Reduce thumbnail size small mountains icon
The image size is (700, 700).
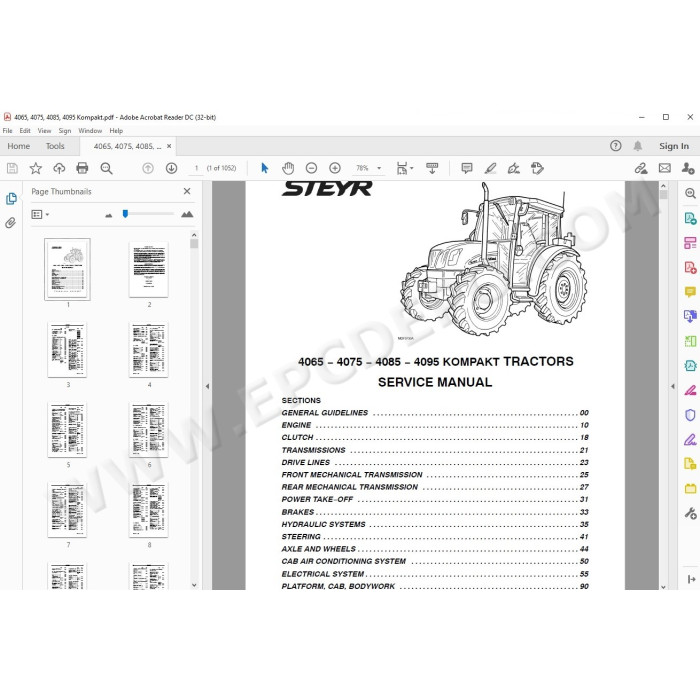108,215
